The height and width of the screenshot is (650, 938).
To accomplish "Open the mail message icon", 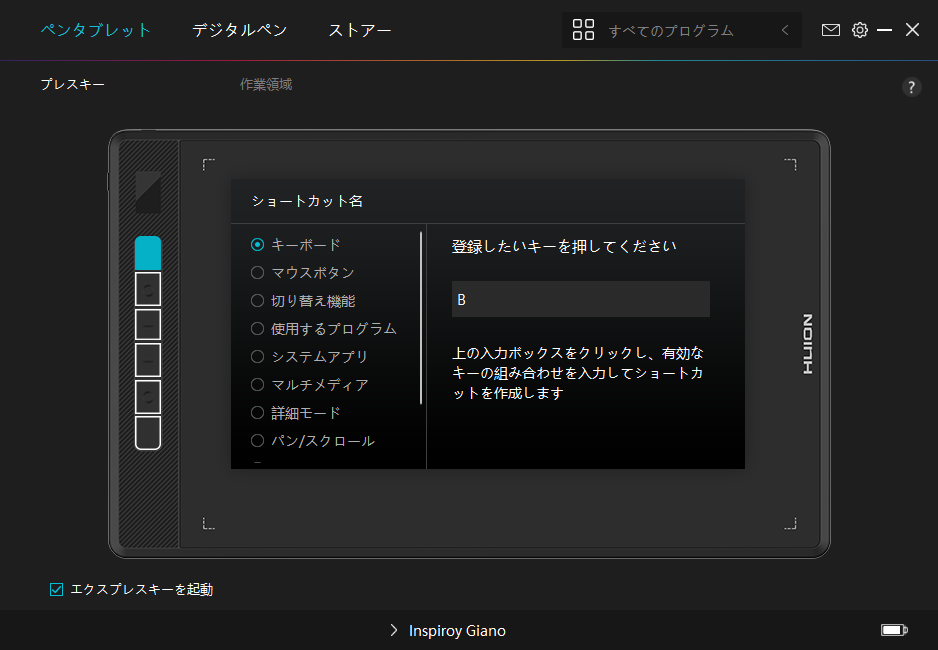I will tap(830, 30).
